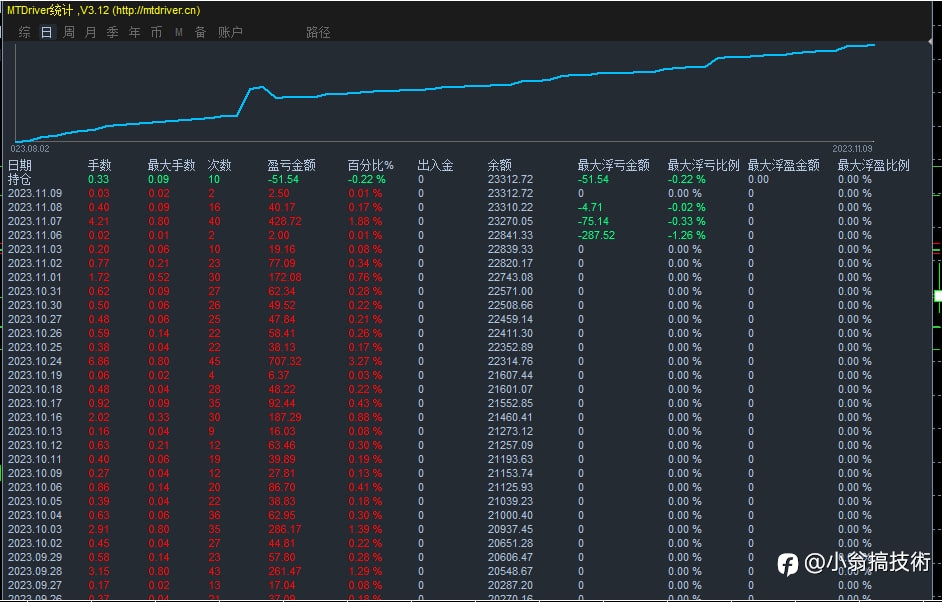Click profit value 92.44

click(x=282, y=403)
